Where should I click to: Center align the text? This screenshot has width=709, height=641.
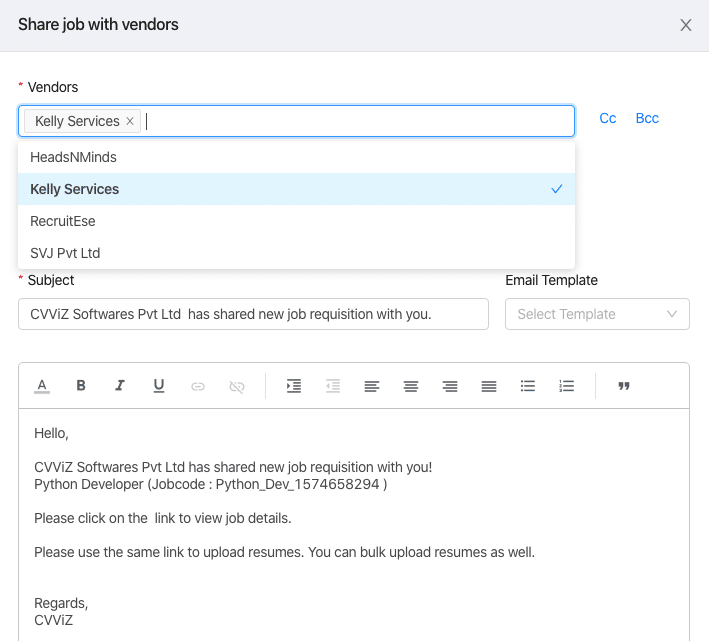point(411,386)
